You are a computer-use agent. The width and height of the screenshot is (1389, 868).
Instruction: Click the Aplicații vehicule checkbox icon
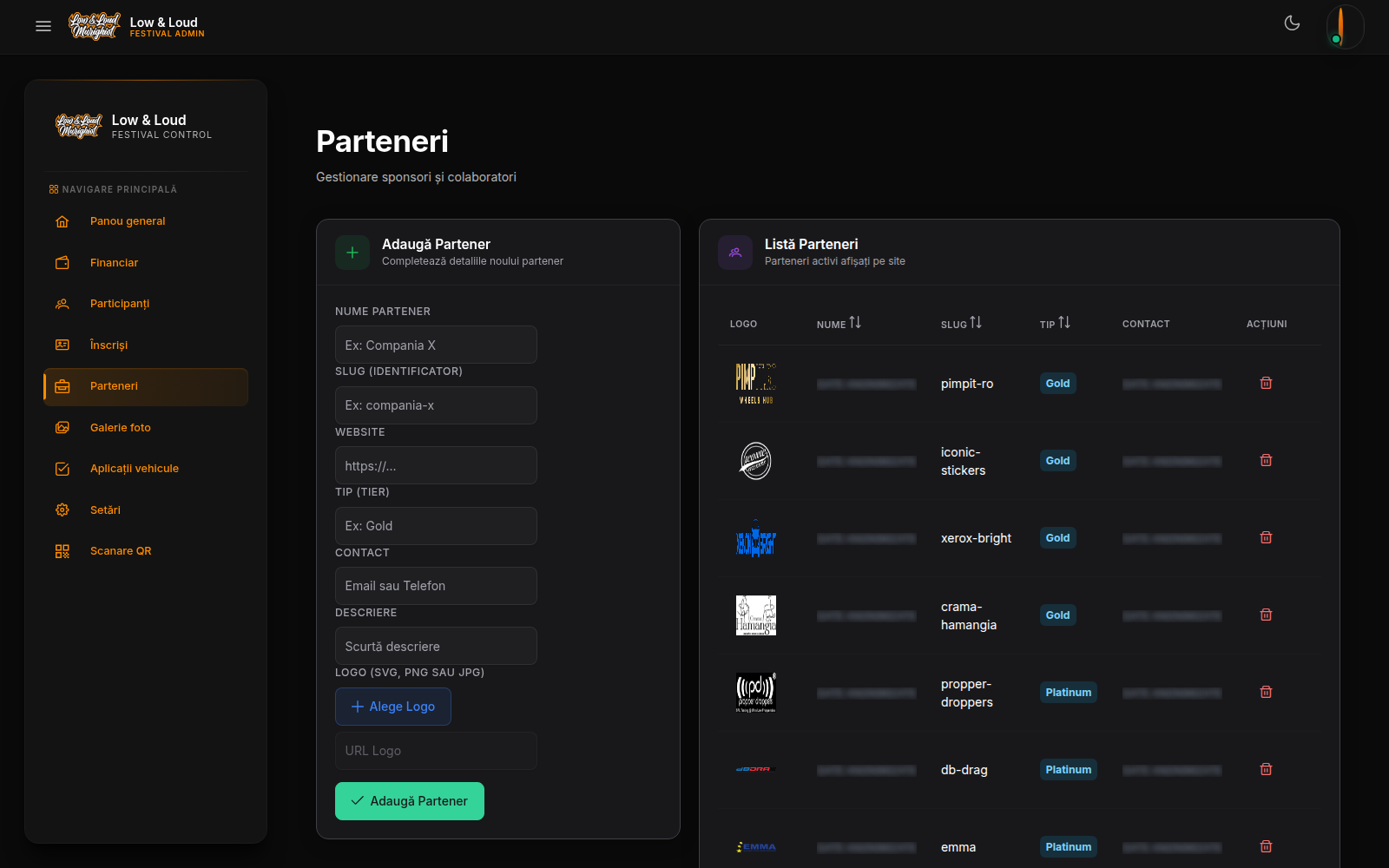[x=63, y=469]
